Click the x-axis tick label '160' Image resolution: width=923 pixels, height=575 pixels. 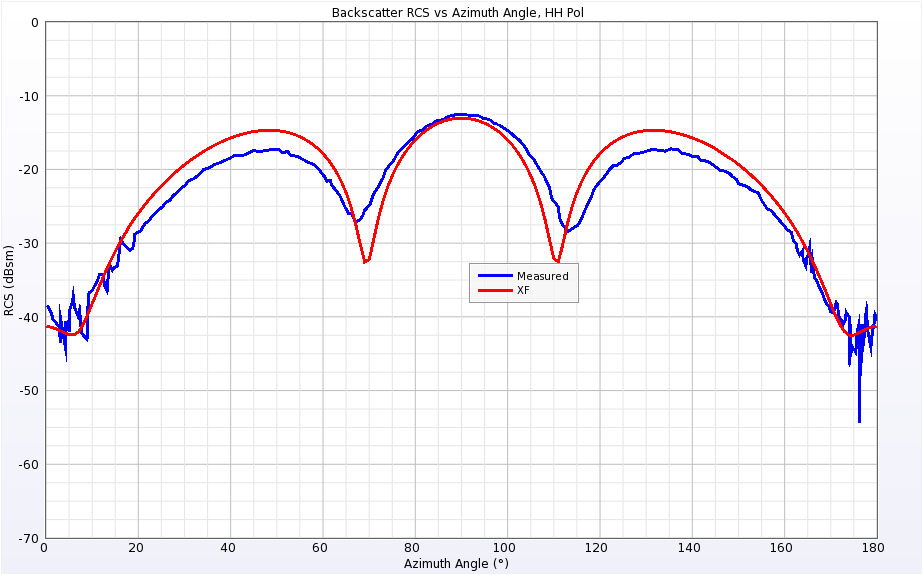tap(781, 548)
